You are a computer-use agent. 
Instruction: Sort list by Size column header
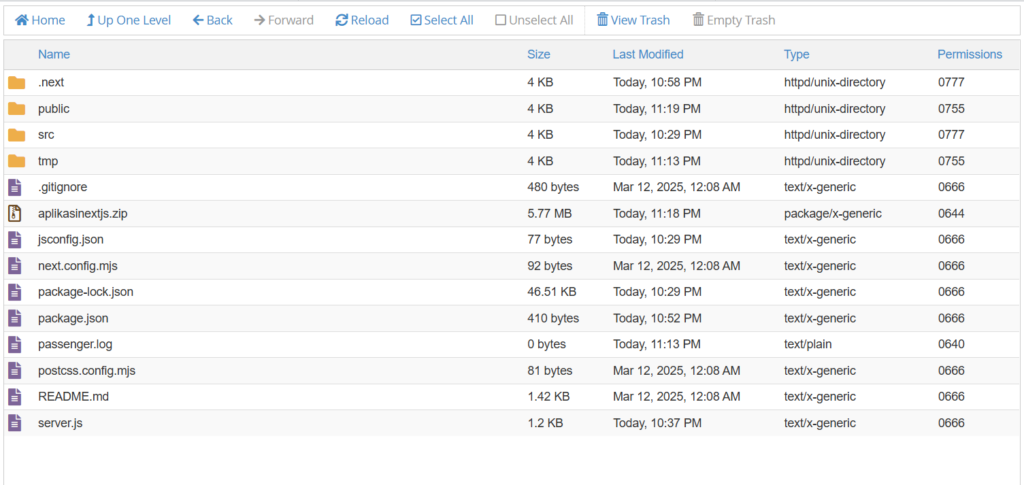538,55
